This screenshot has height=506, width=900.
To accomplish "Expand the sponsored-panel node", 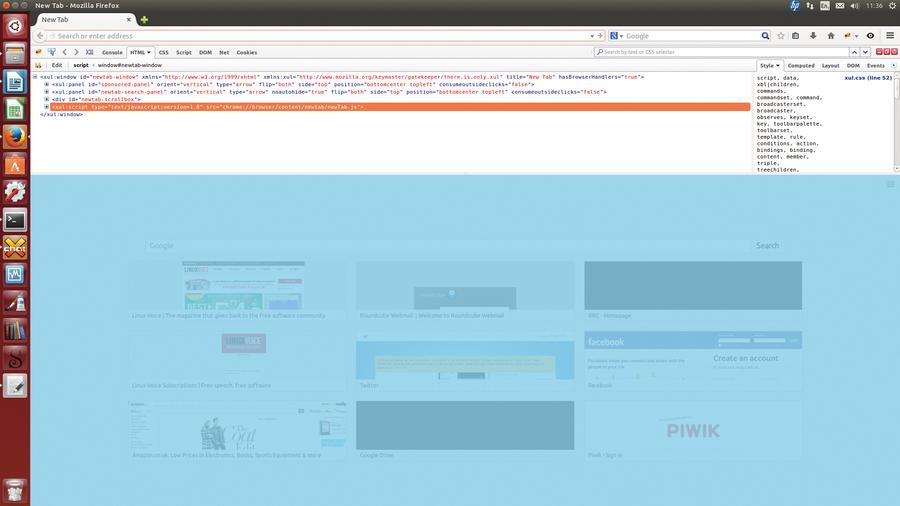I will [47, 84].
